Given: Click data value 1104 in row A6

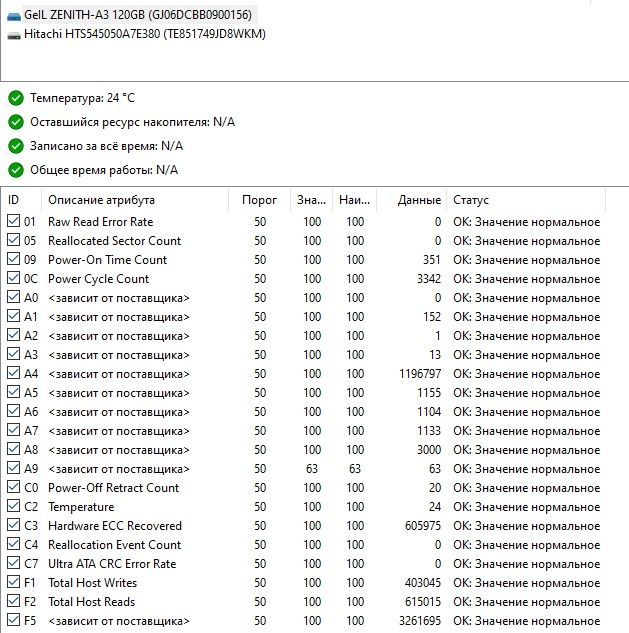Looking at the screenshot, I should [x=429, y=412].
